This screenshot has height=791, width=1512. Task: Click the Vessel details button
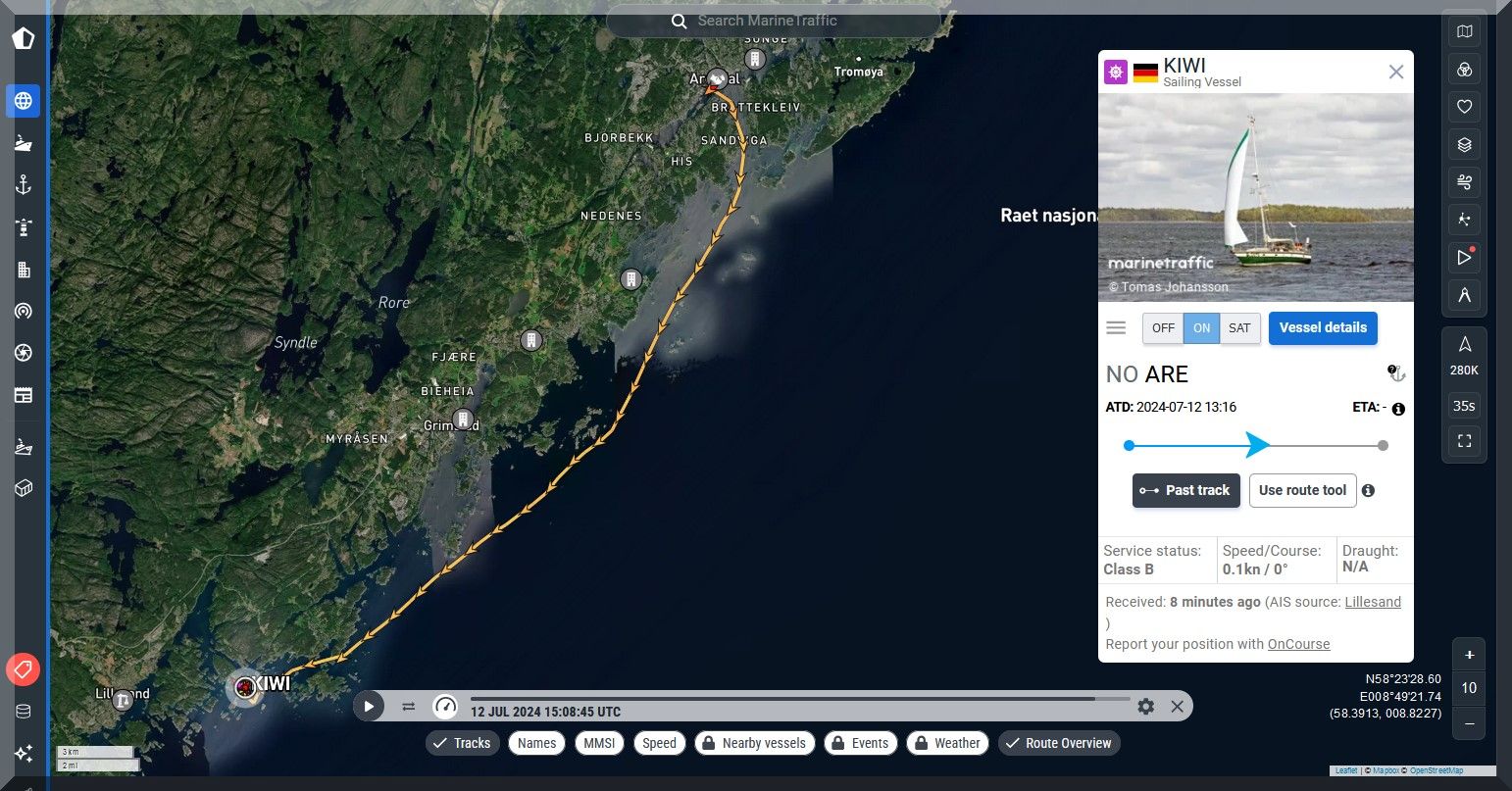[1323, 328]
